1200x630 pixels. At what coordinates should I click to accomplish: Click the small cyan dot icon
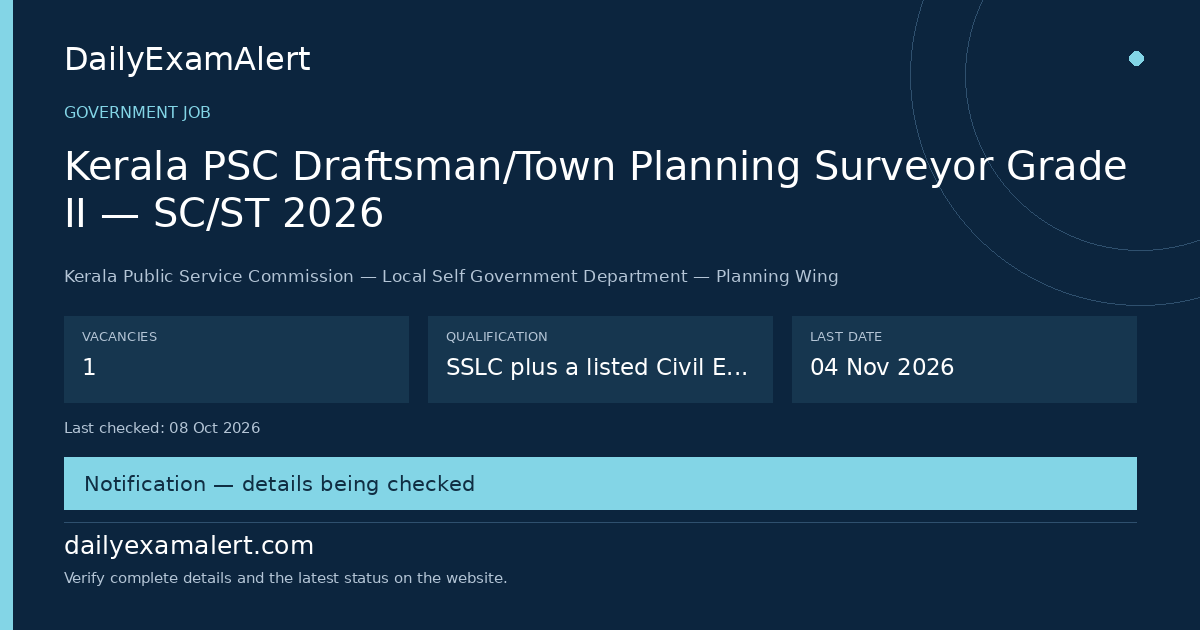click(1136, 58)
